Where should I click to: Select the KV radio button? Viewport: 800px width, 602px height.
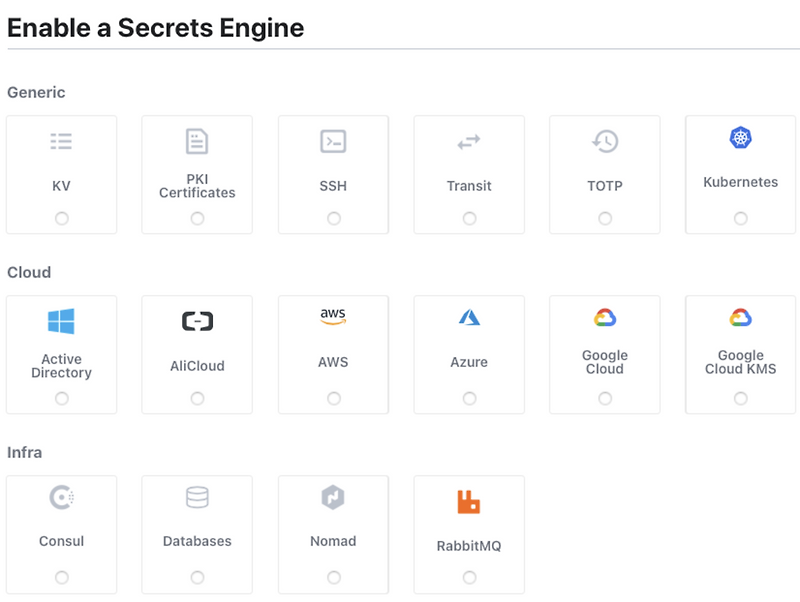[x=62, y=218]
